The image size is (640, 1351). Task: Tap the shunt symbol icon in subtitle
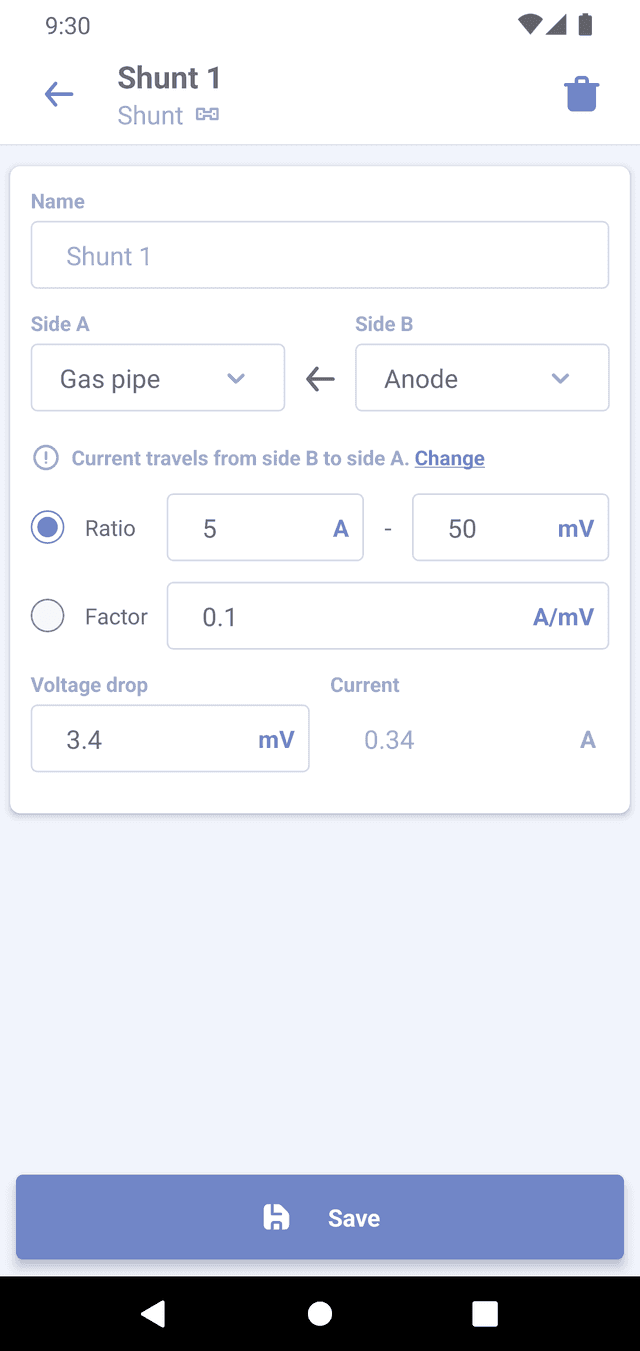coord(207,115)
